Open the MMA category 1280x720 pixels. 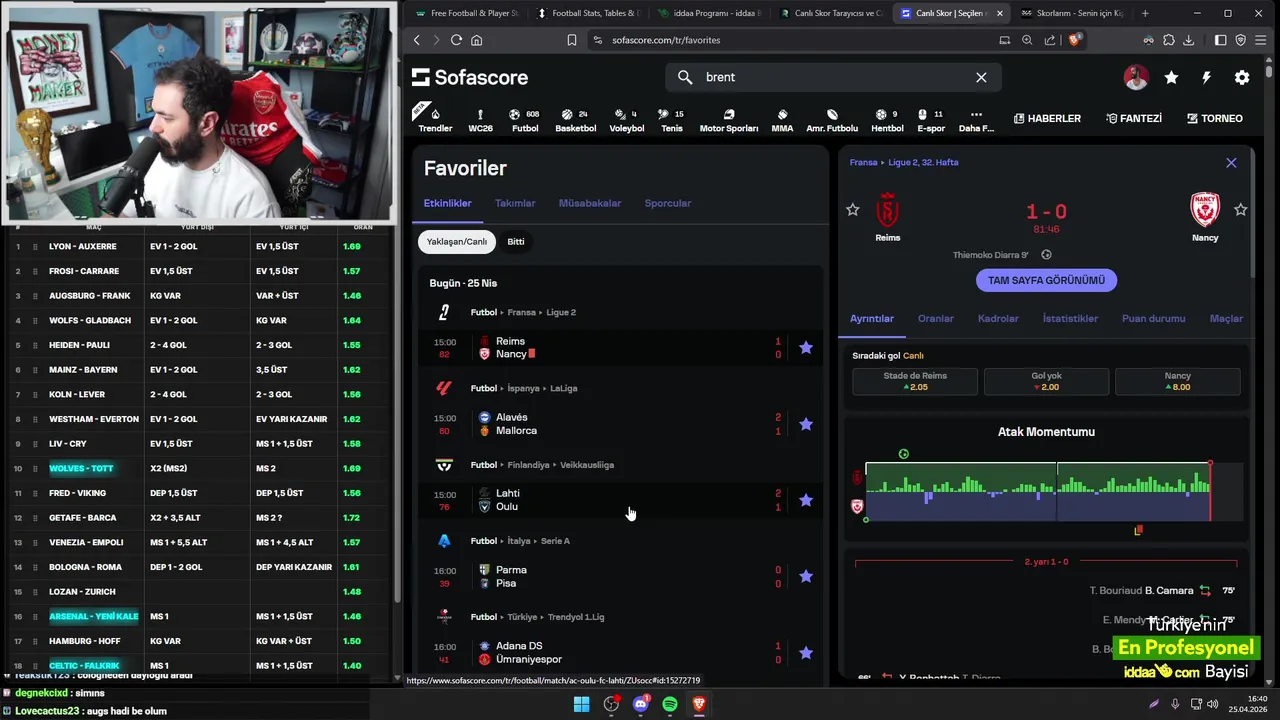pos(782,120)
